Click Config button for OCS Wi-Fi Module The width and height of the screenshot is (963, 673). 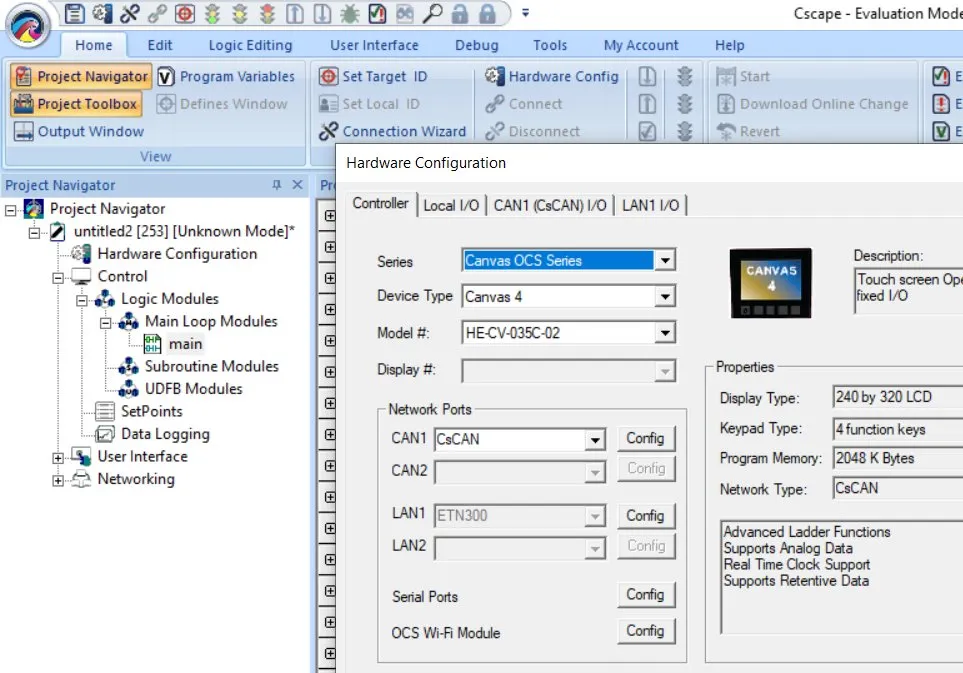(x=645, y=630)
